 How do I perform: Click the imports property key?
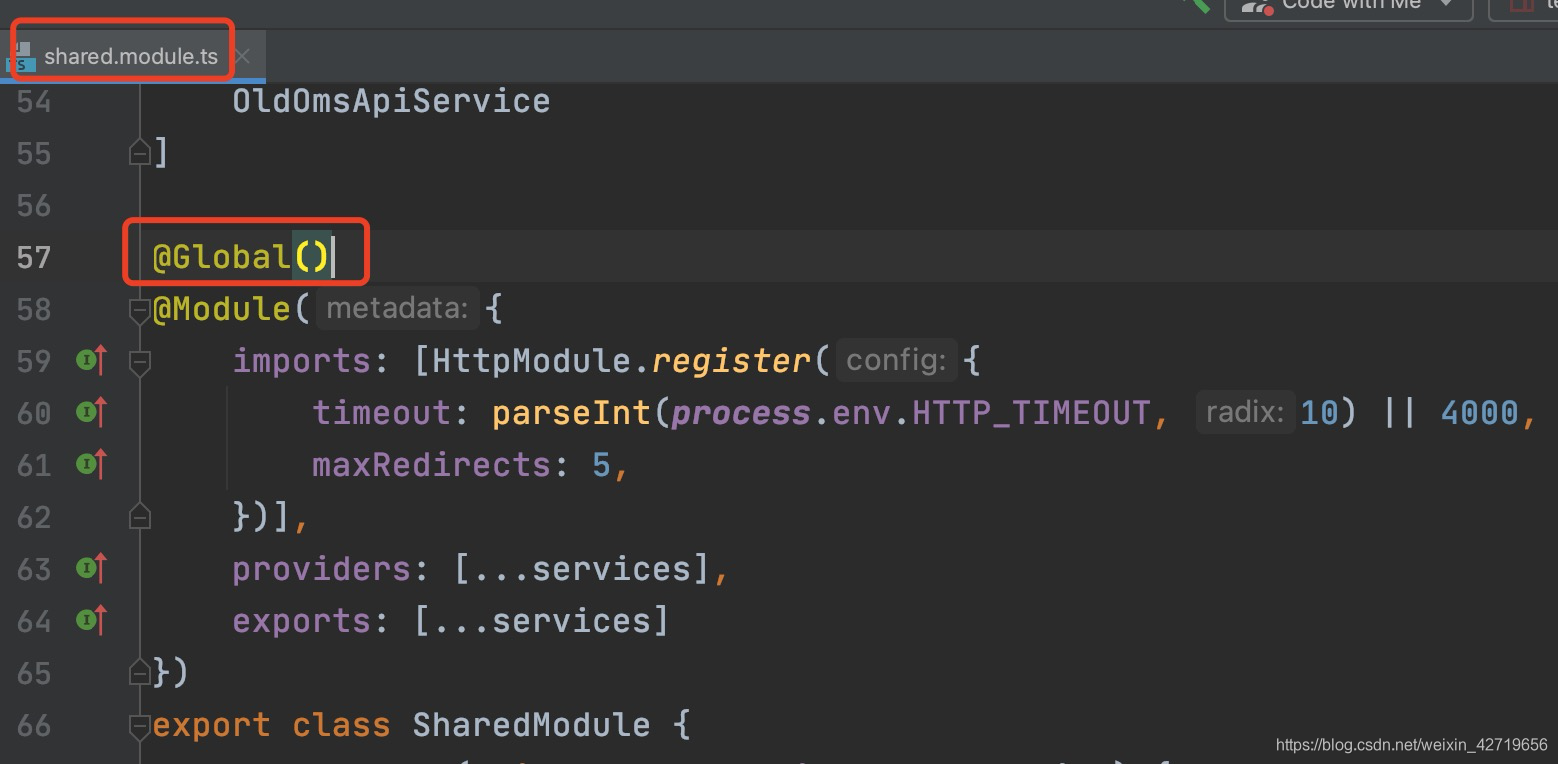click(301, 361)
